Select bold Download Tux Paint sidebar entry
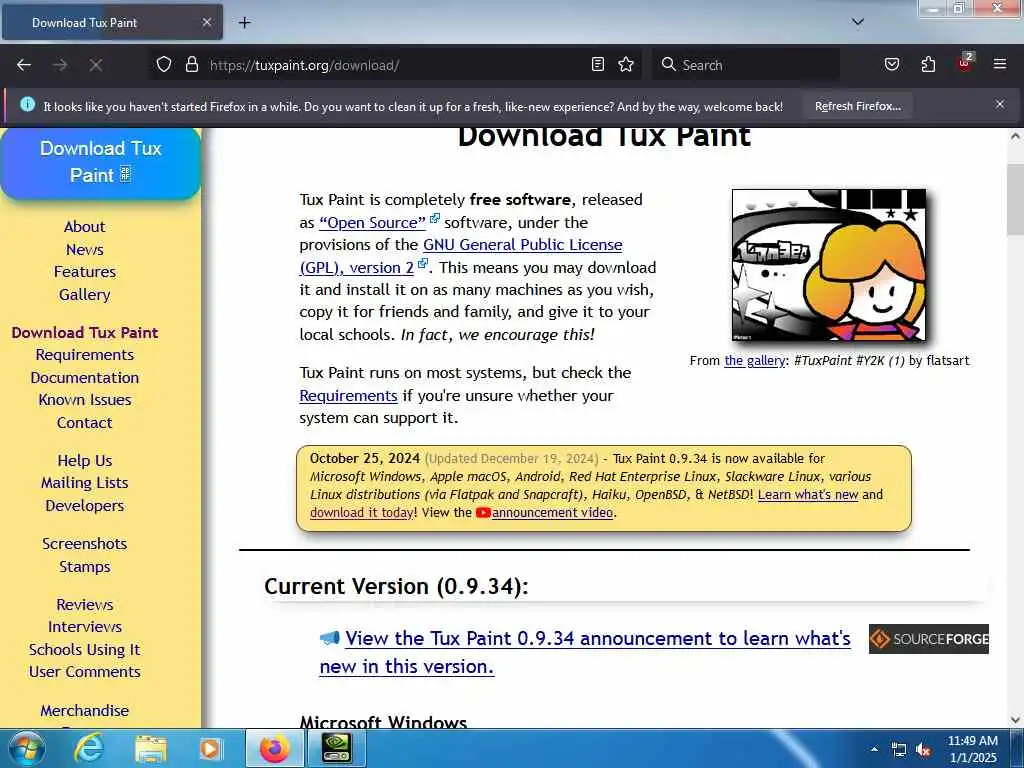Viewport: 1024px width, 768px height. 85,332
